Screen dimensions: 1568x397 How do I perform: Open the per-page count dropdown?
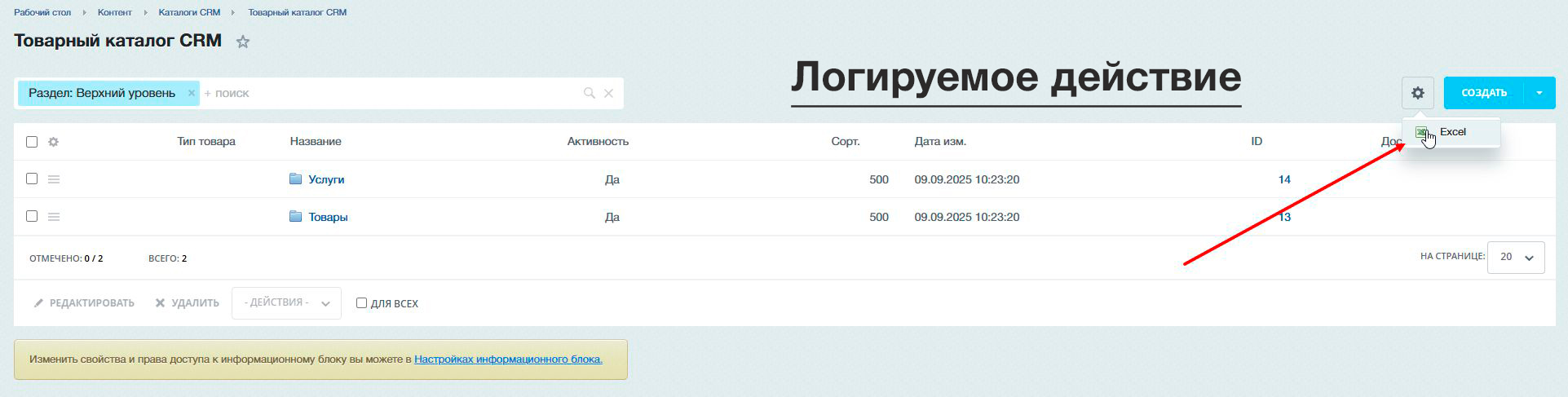point(1515,257)
